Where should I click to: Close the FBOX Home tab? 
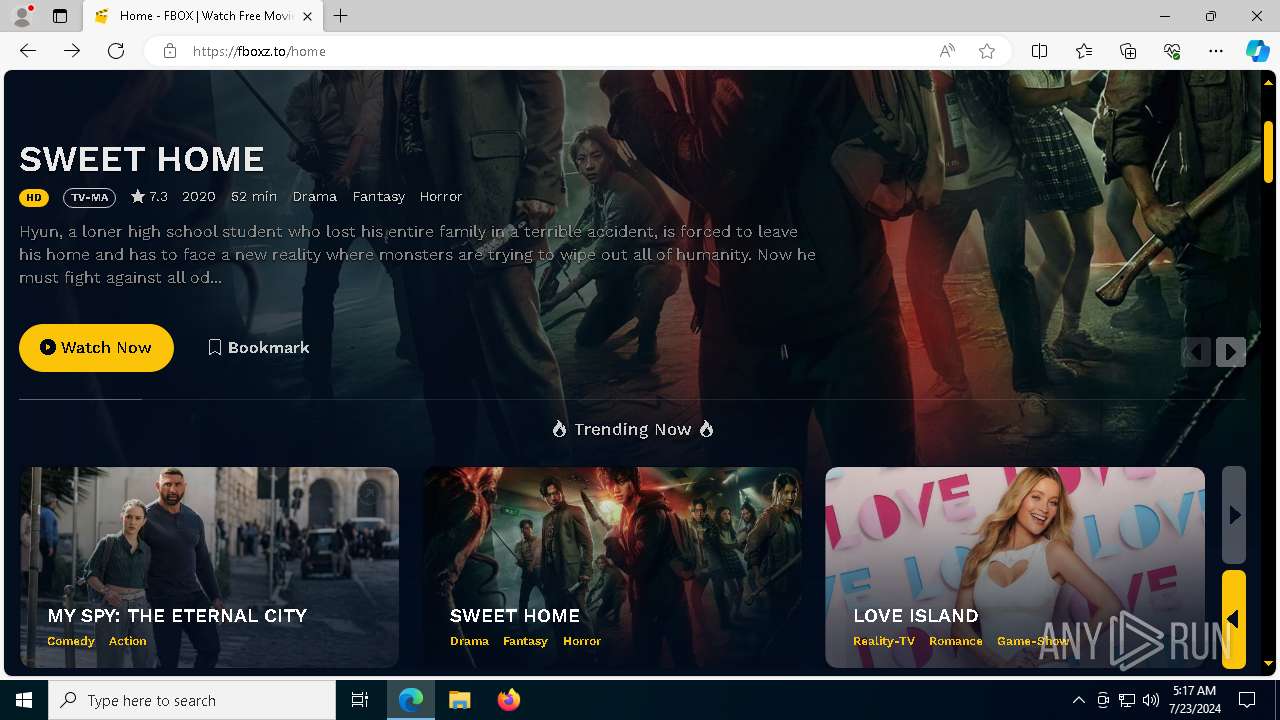(307, 16)
